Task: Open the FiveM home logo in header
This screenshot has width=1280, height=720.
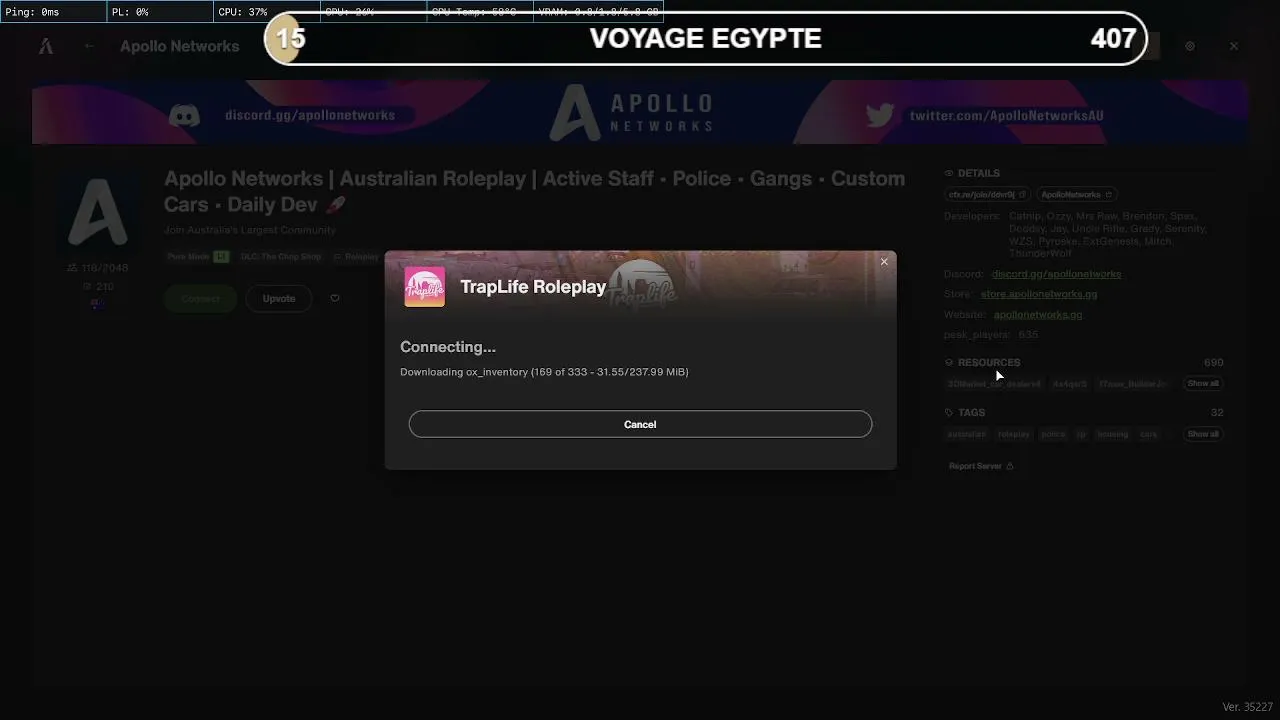Action: click(46, 46)
